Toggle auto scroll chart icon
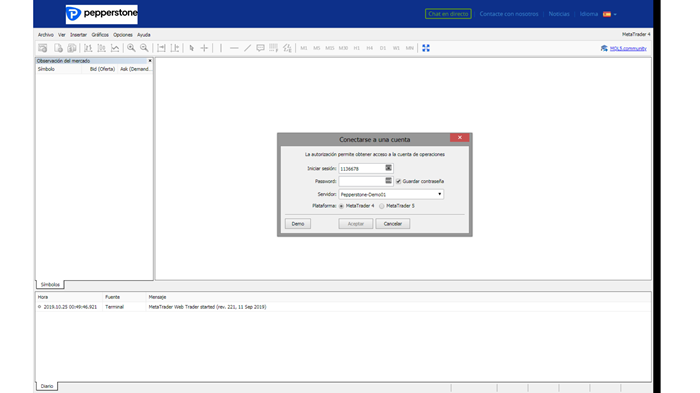 [161, 48]
